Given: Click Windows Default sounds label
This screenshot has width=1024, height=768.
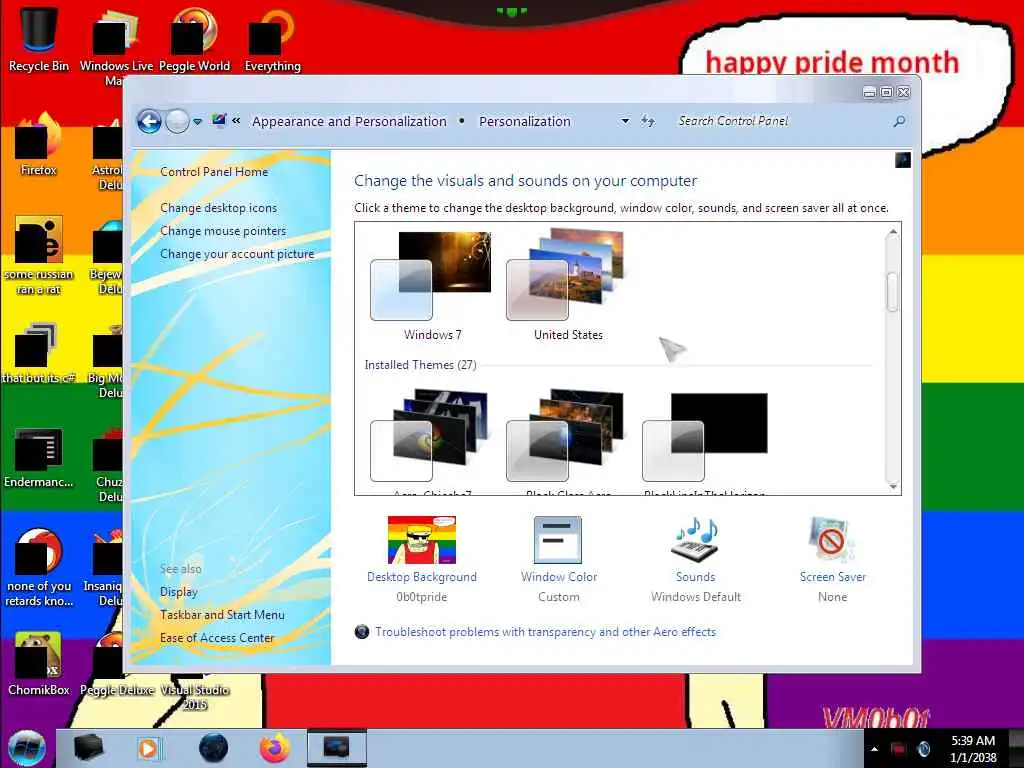Looking at the screenshot, I should pos(696,597).
